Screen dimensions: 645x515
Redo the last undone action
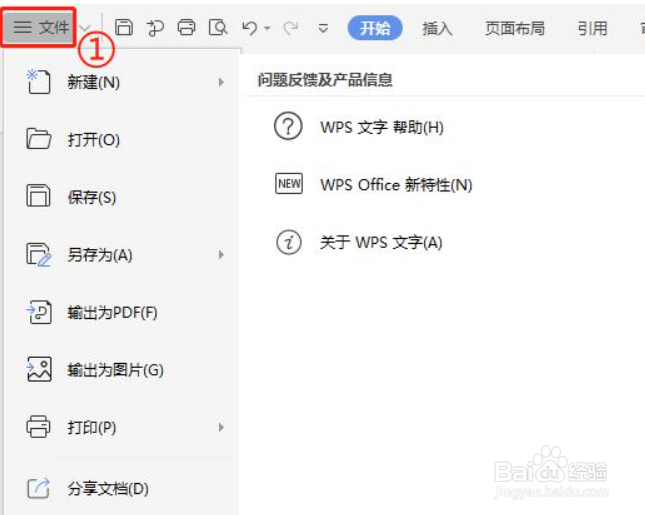pos(291,28)
